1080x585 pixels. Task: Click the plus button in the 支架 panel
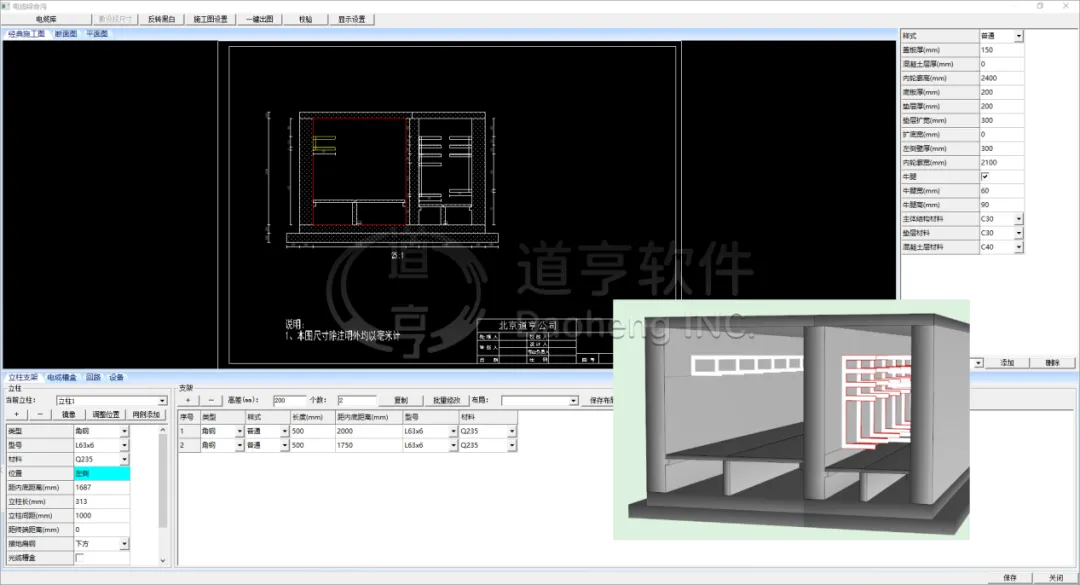pyautogui.click(x=187, y=400)
